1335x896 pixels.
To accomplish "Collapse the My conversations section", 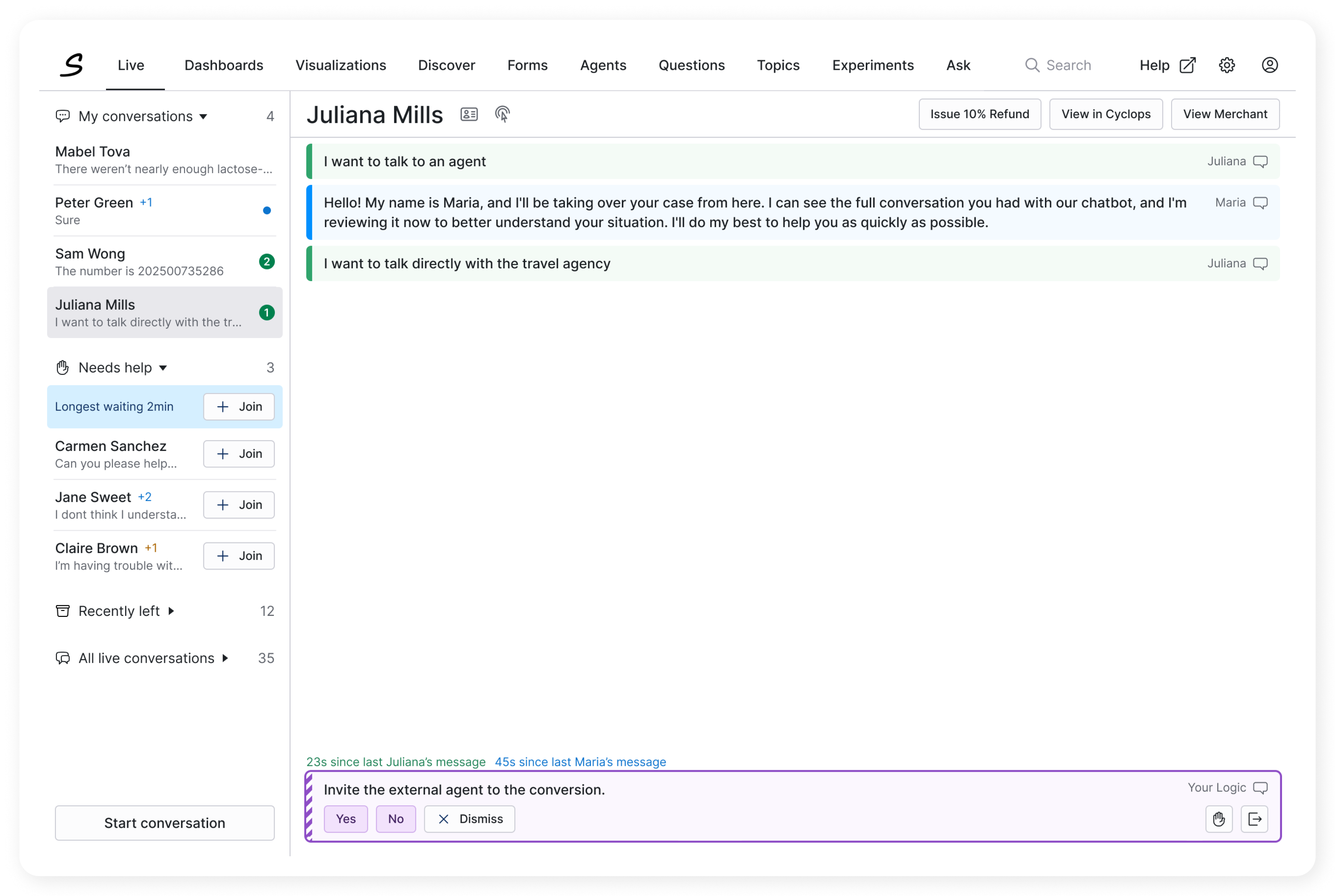I will (203, 117).
